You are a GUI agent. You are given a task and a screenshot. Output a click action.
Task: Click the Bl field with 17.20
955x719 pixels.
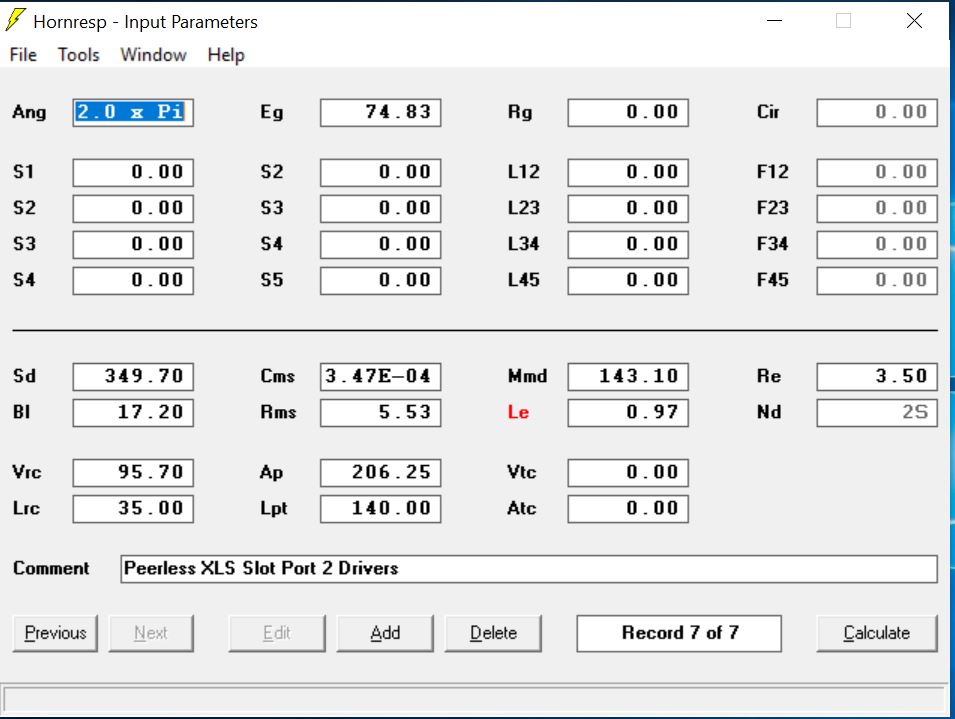[x=133, y=412]
